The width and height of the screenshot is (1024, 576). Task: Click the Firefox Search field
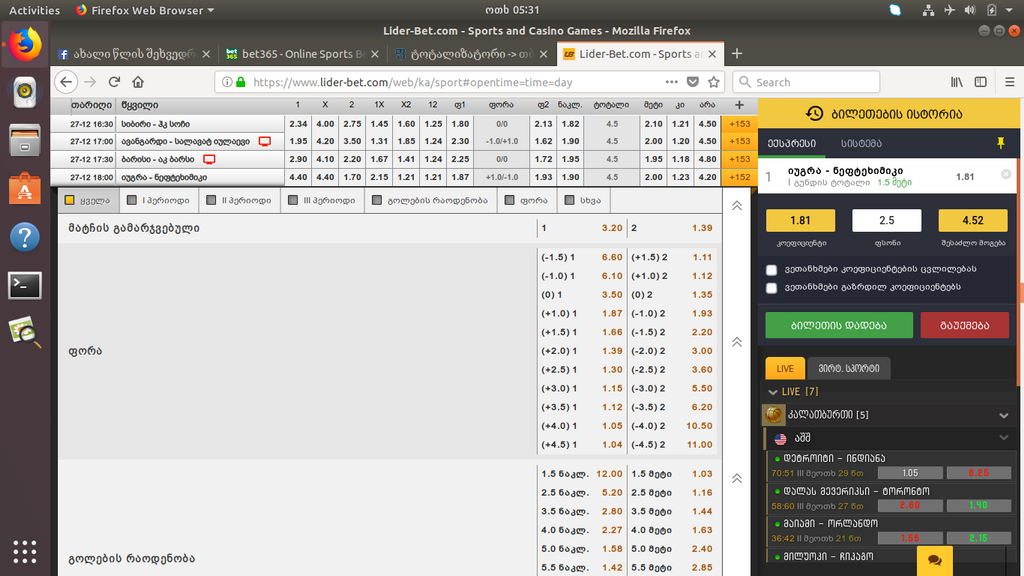[807, 82]
